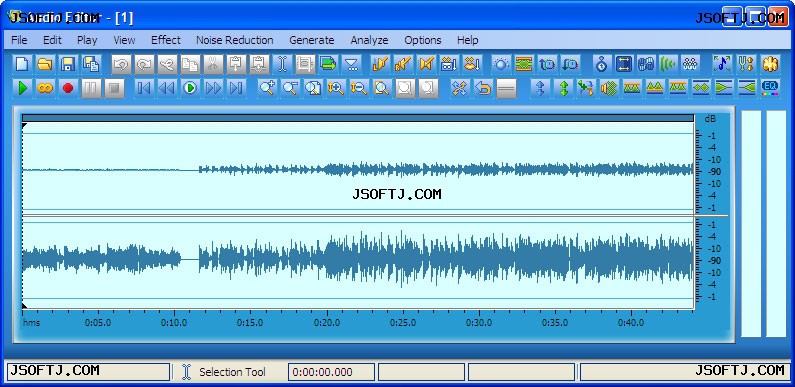Open the Noise Reduction menu
This screenshot has height=387, width=795.
coord(235,40)
